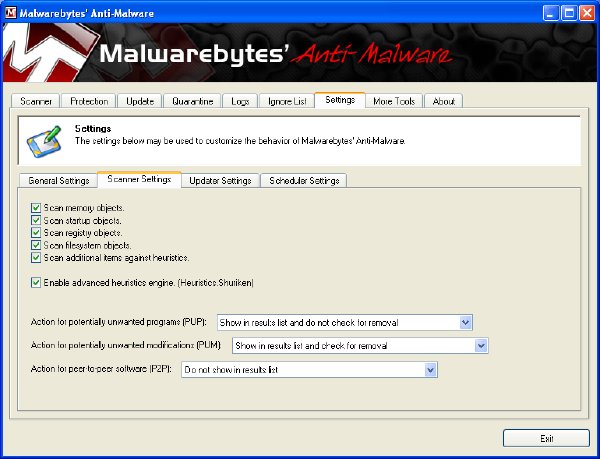
Task: Click the 'Action for potentially unwanted programs (PUP)' label
Action: point(119,322)
